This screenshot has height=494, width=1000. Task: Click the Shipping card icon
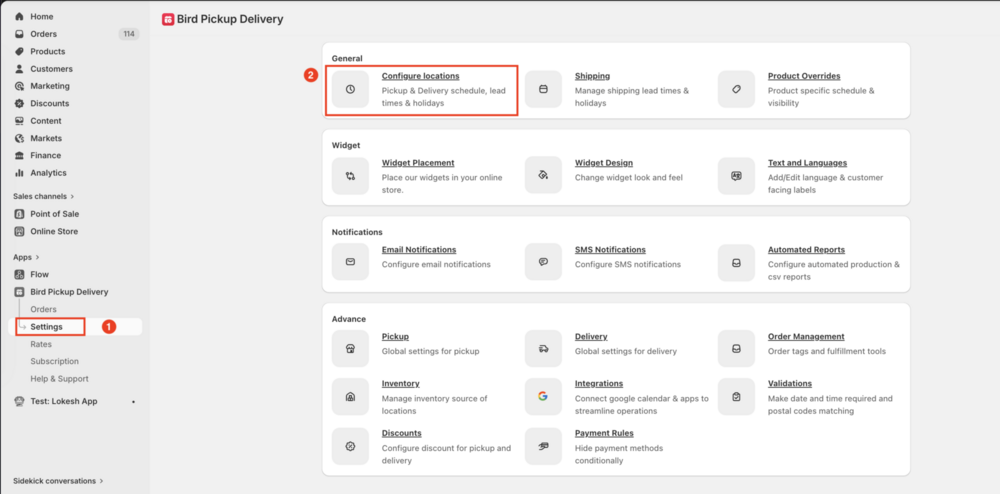coord(543,89)
